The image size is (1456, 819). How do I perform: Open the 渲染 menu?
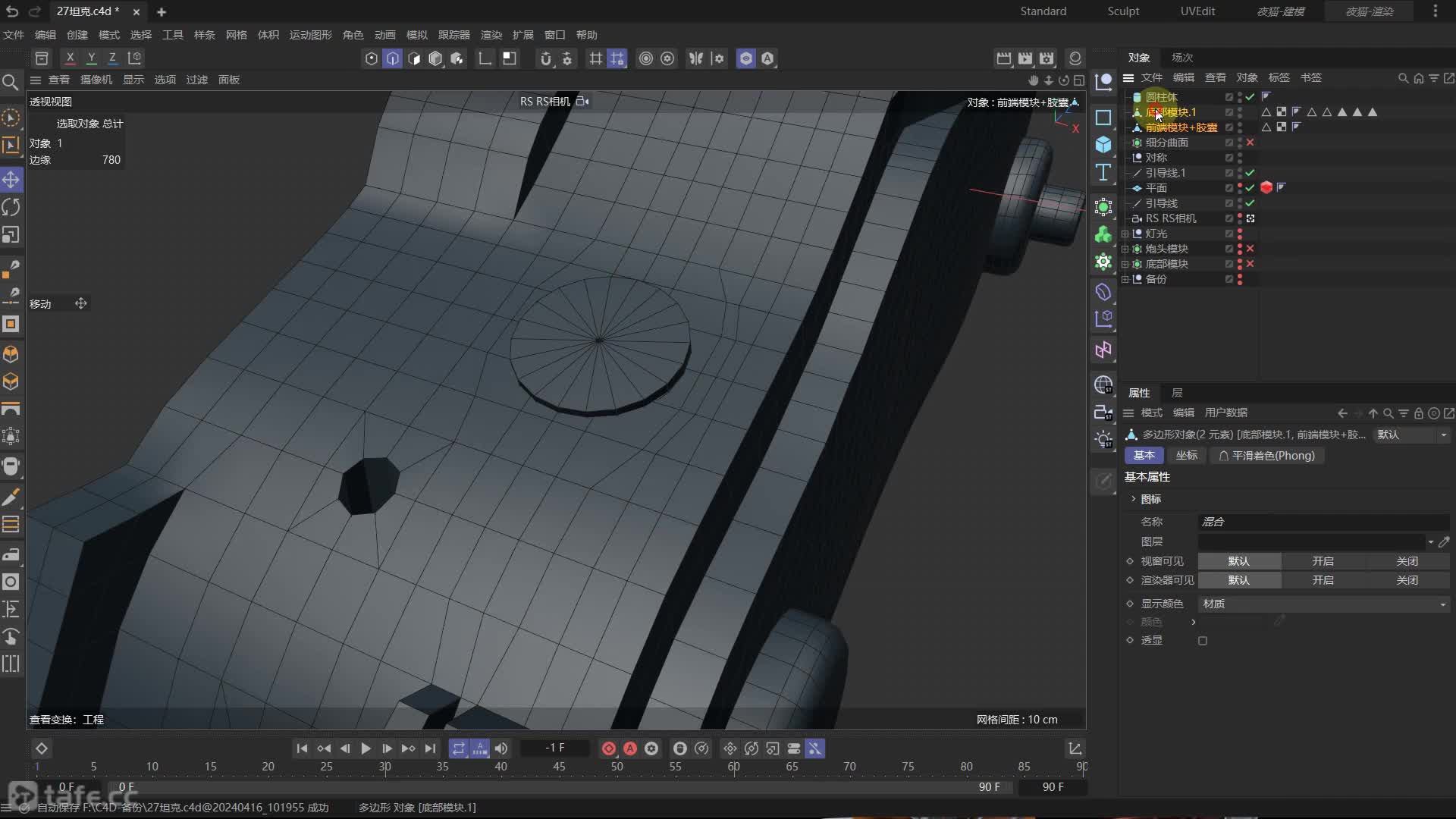click(491, 35)
